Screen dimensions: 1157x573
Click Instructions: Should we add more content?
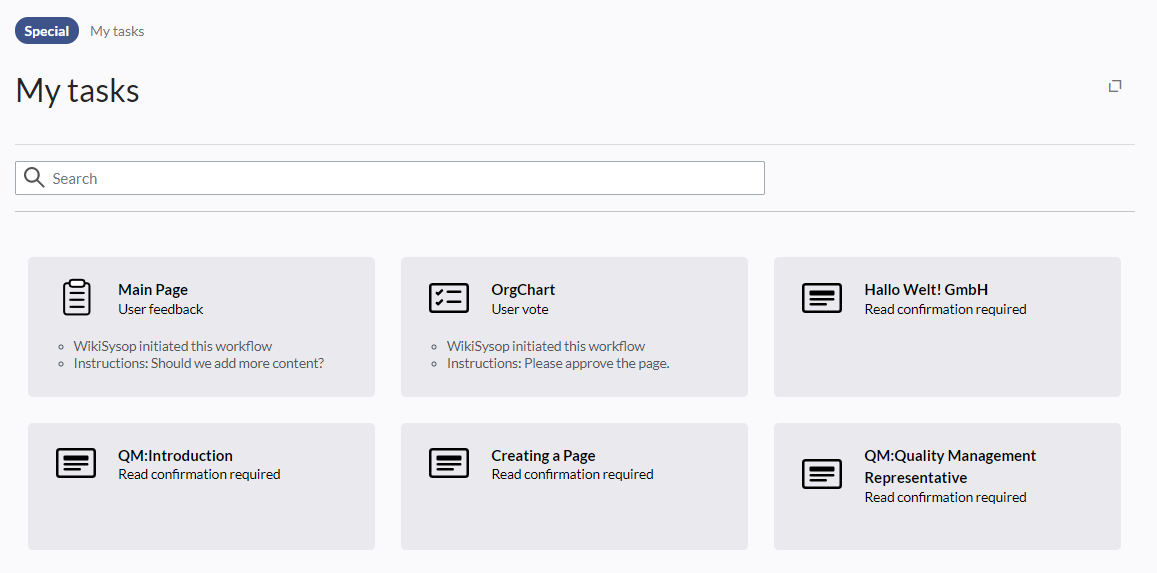198,364
